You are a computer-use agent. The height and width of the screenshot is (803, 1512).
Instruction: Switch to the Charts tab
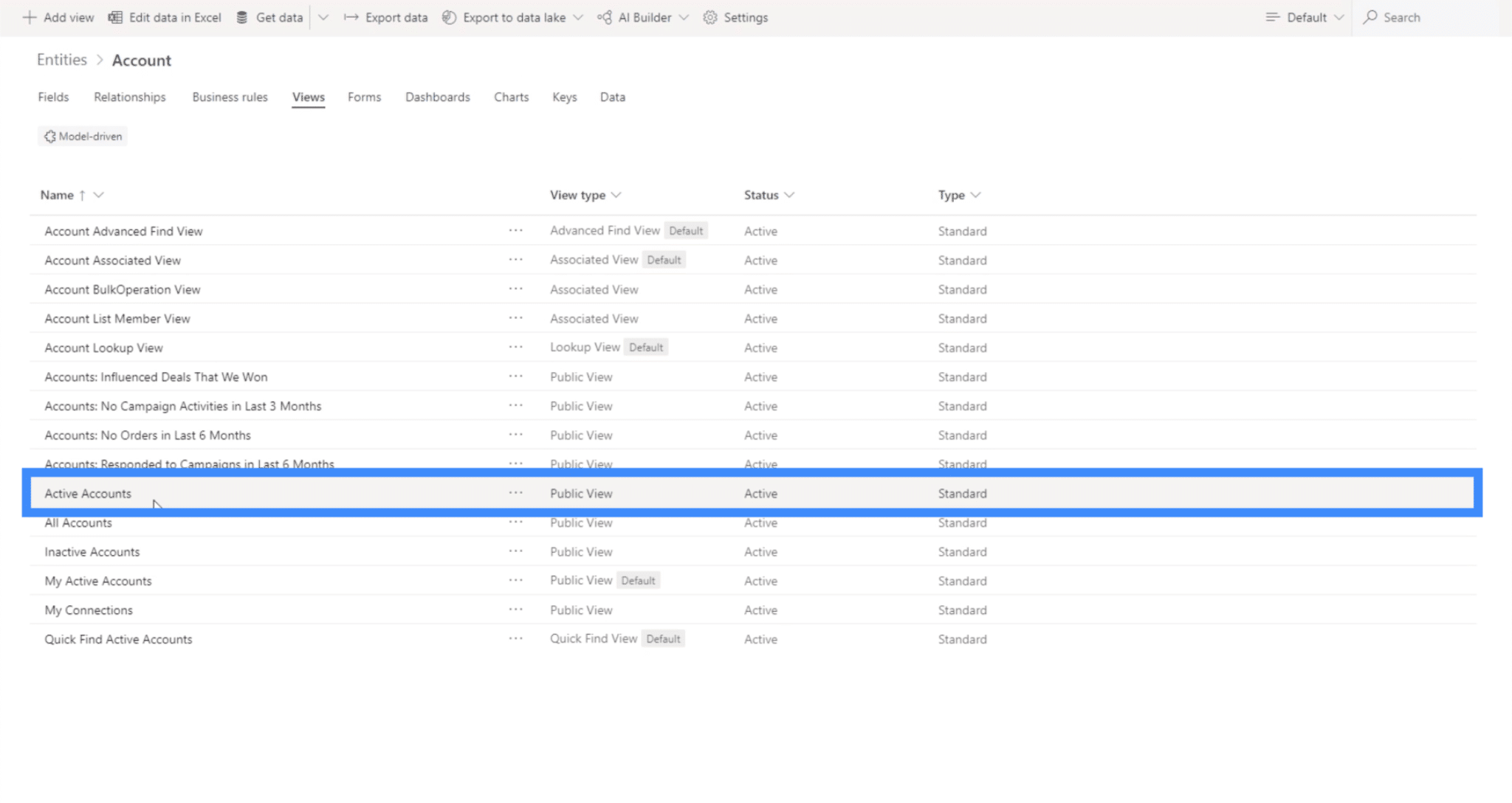512,97
